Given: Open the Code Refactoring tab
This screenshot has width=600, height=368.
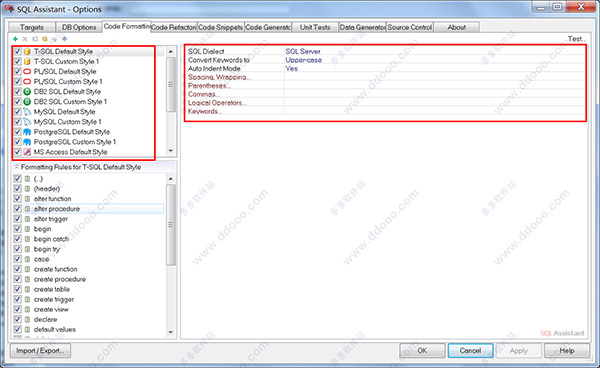Looking at the screenshot, I should 174,27.
